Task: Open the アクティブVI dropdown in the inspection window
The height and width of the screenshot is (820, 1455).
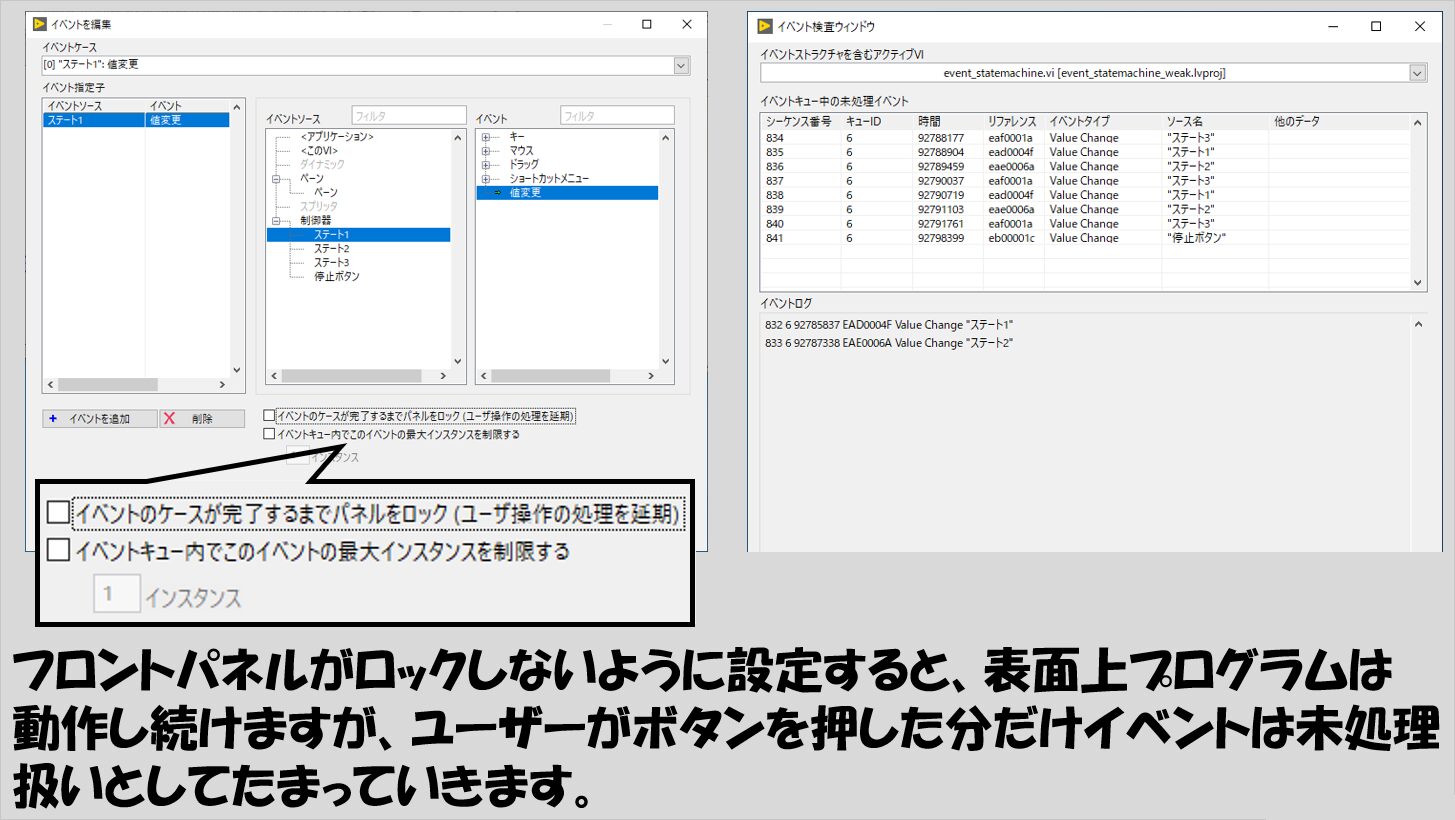Action: tap(1417, 73)
